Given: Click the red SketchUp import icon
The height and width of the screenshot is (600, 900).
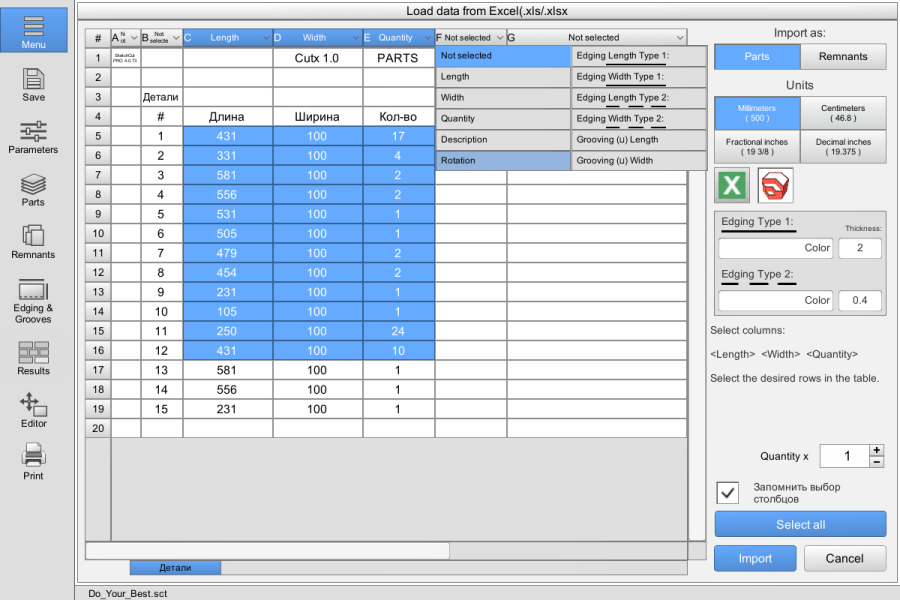Looking at the screenshot, I should (x=775, y=185).
